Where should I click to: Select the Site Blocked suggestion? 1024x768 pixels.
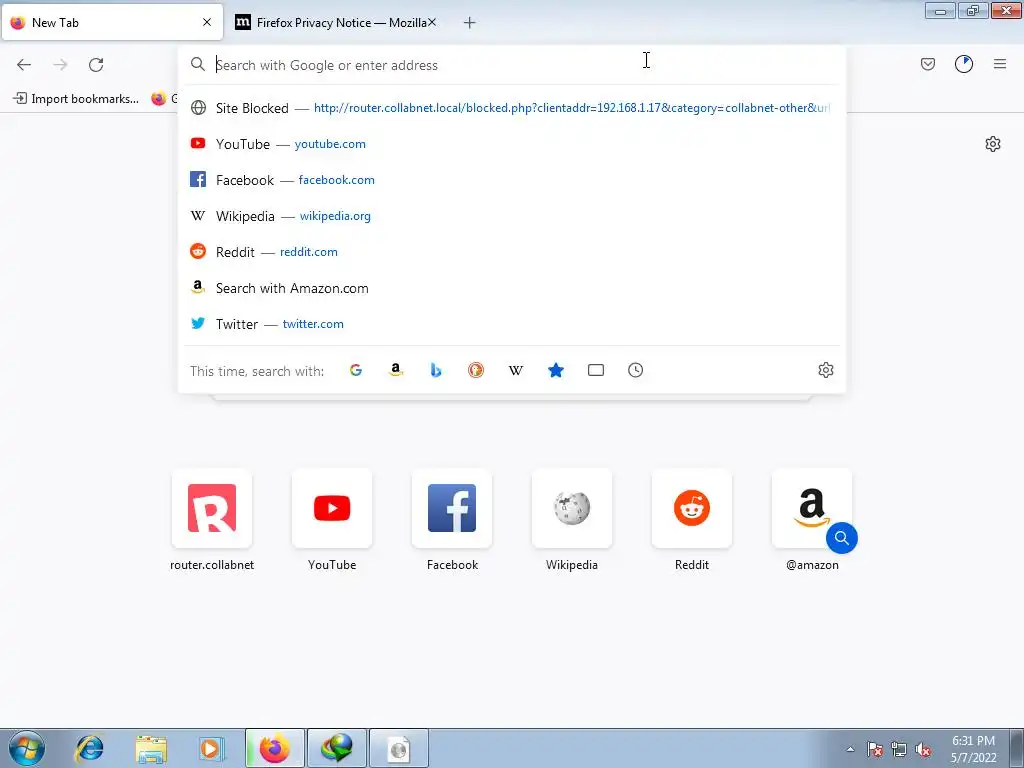(511, 108)
